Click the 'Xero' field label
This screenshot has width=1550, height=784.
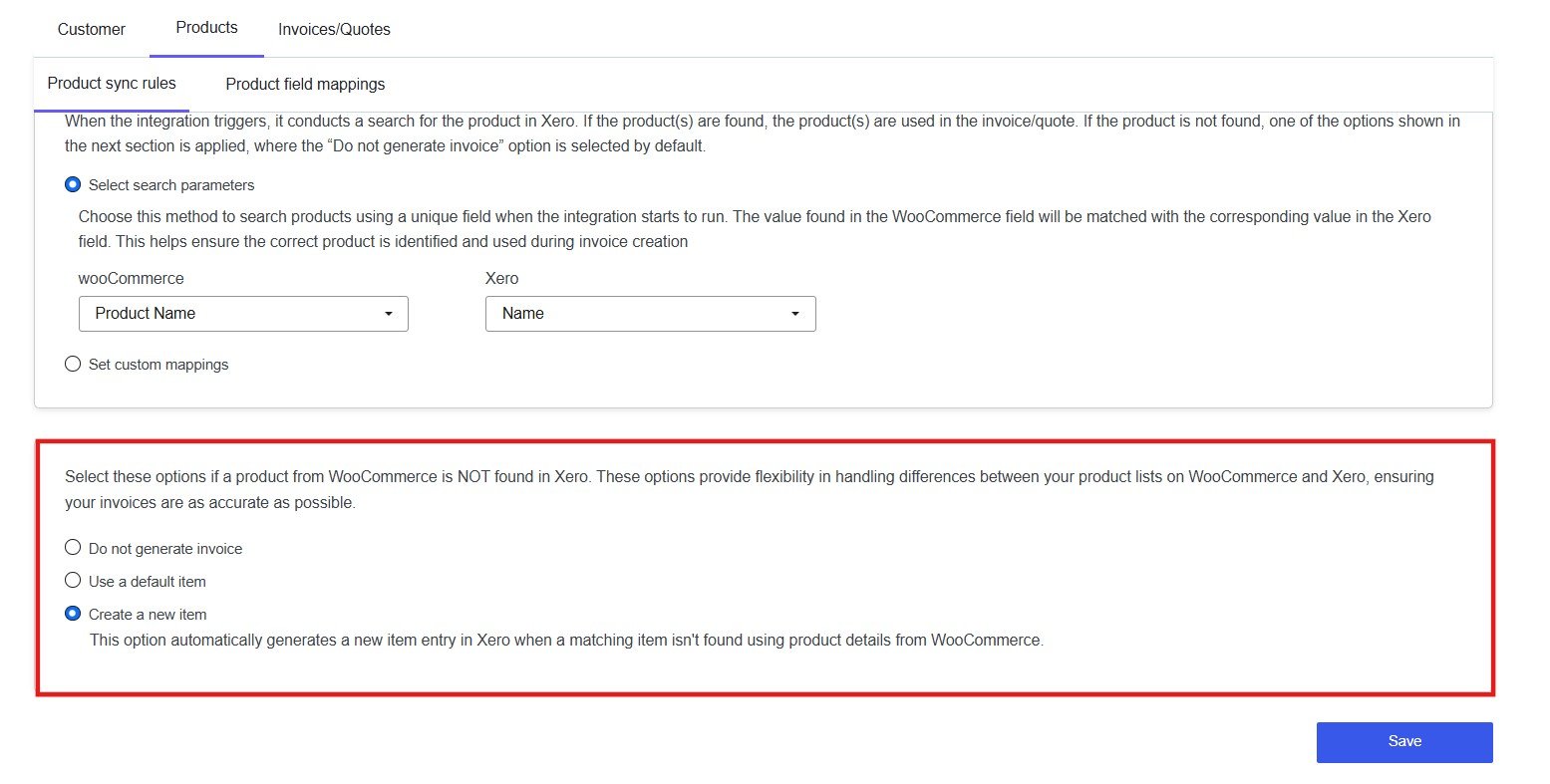point(501,278)
